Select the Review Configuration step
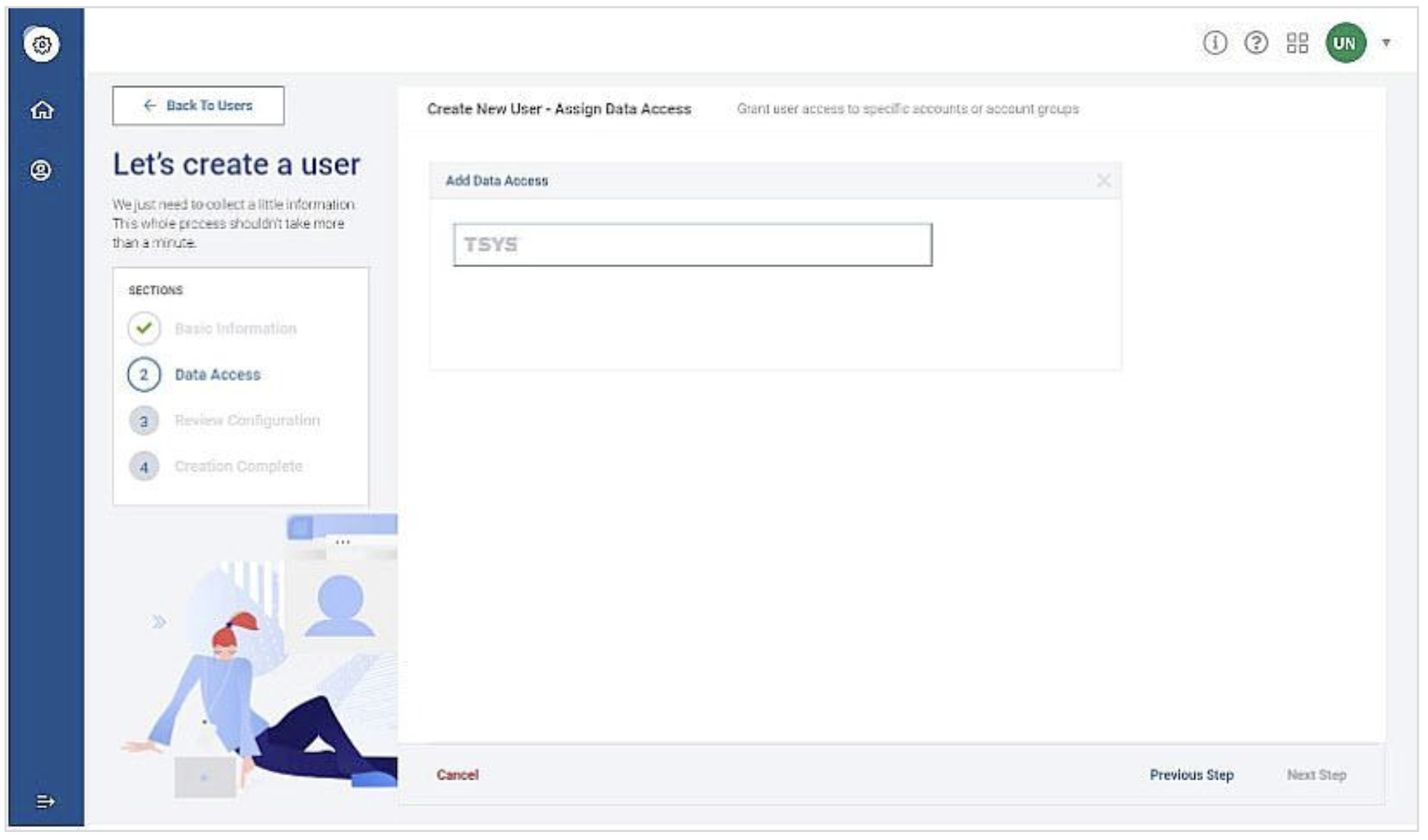The image size is (1428, 840). [x=247, y=421]
